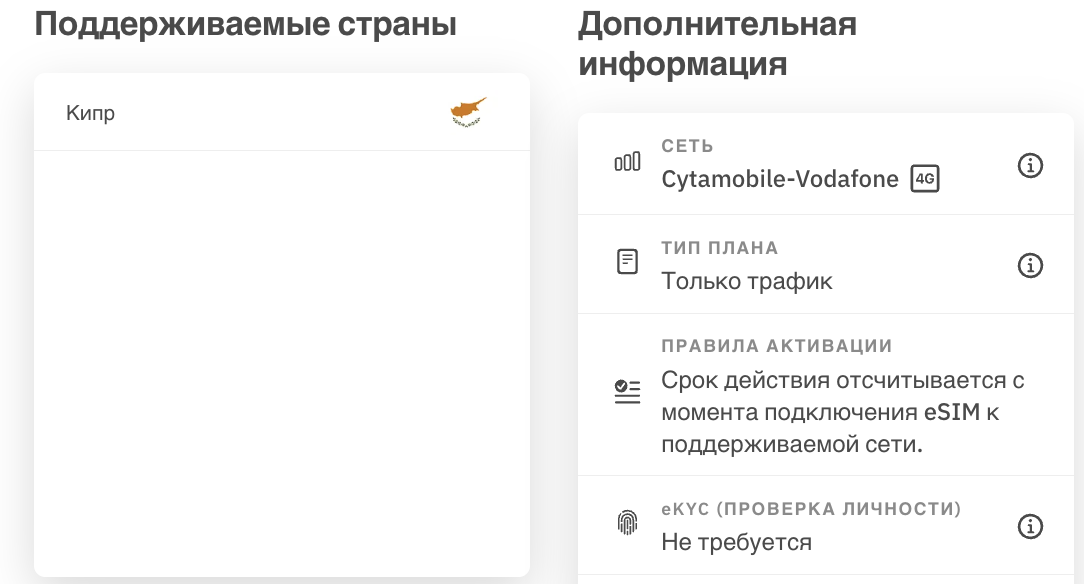Click the Дополнительная информация heading

pyautogui.click(x=718, y=44)
